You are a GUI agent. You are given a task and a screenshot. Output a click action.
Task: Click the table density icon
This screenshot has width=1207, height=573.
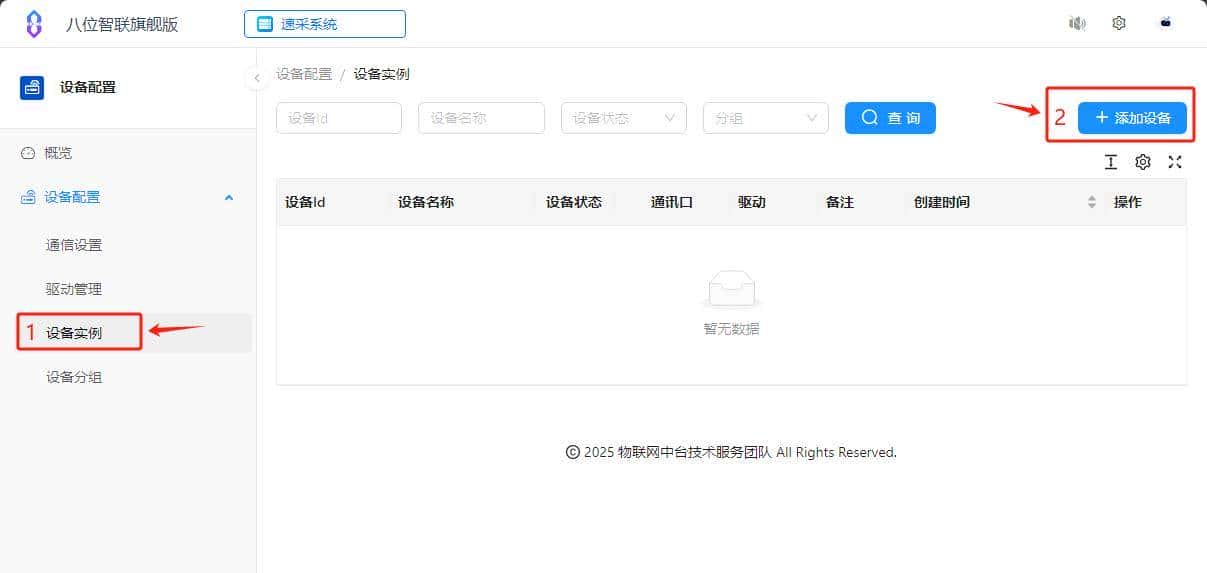(1110, 162)
